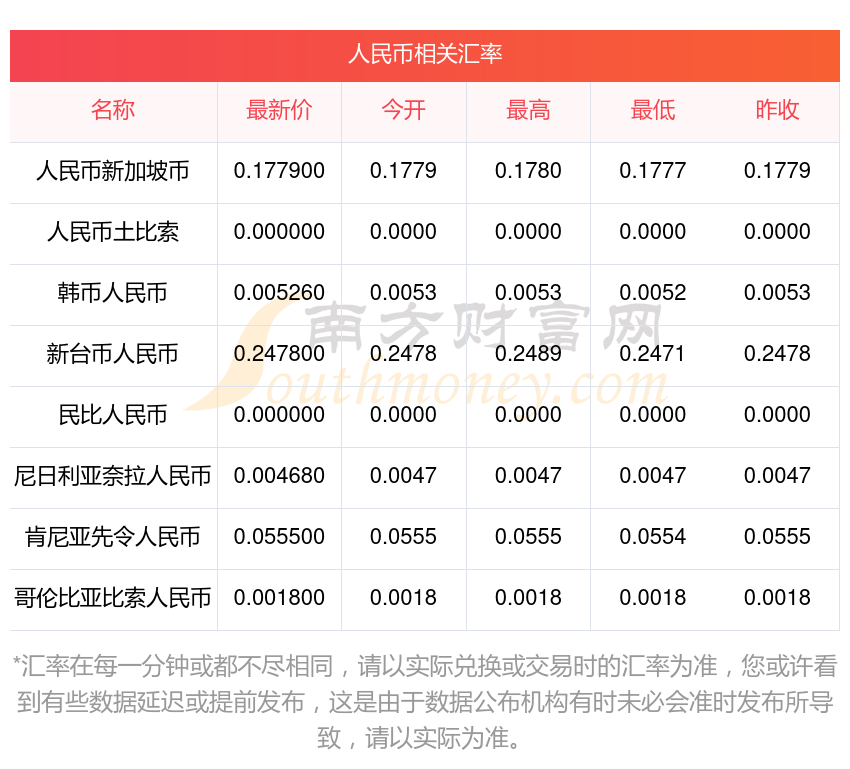Click the 最低 value 0.0052
Image resolution: width=850 pixels, height=769 pixels.
click(653, 293)
